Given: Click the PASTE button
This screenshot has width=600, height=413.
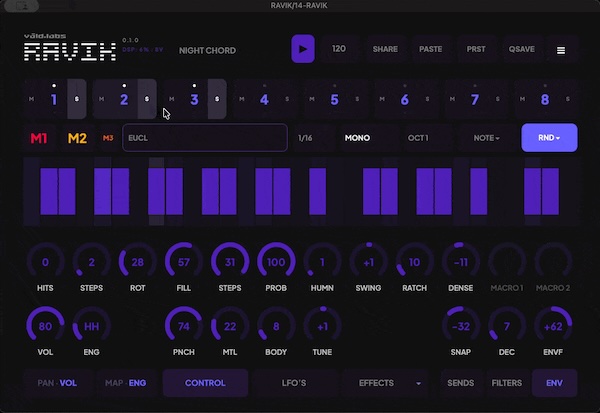Looking at the screenshot, I should click(430, 49).
